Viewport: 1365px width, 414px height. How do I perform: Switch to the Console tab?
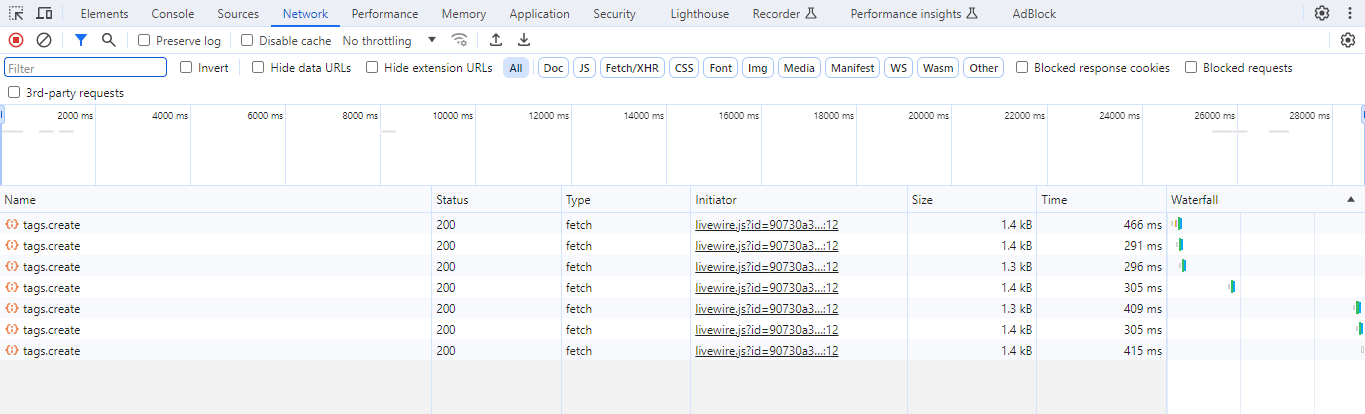coord(173,14)
